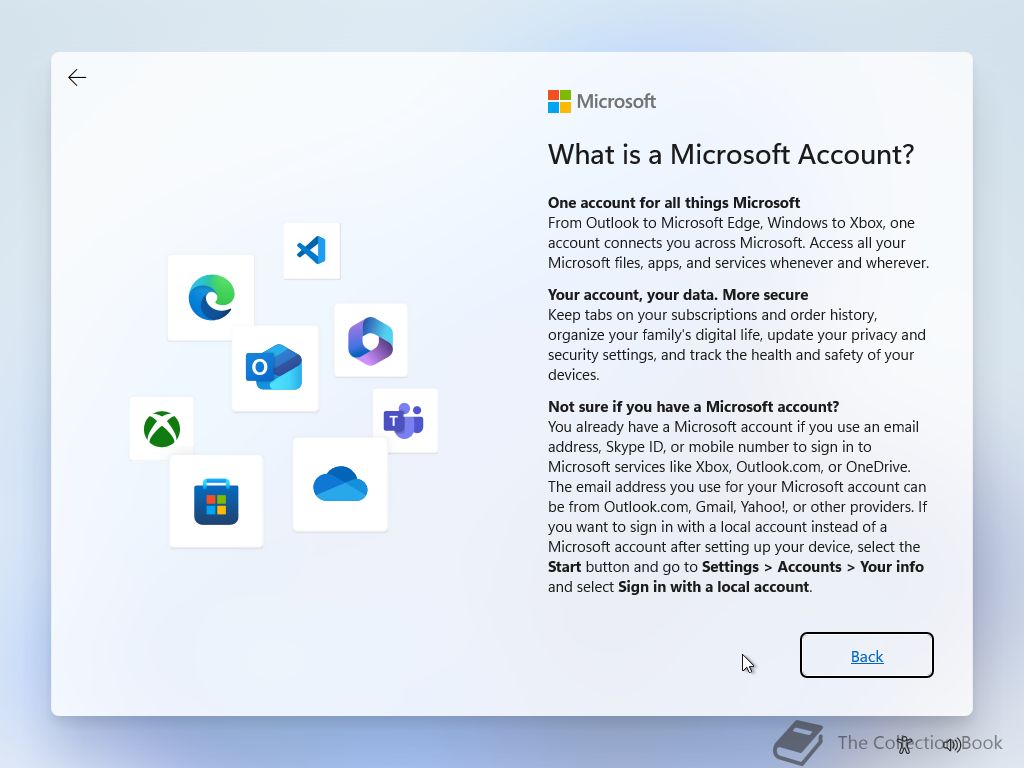
Task: Click the back arrow at top left
Action: (x=77, y=78)
